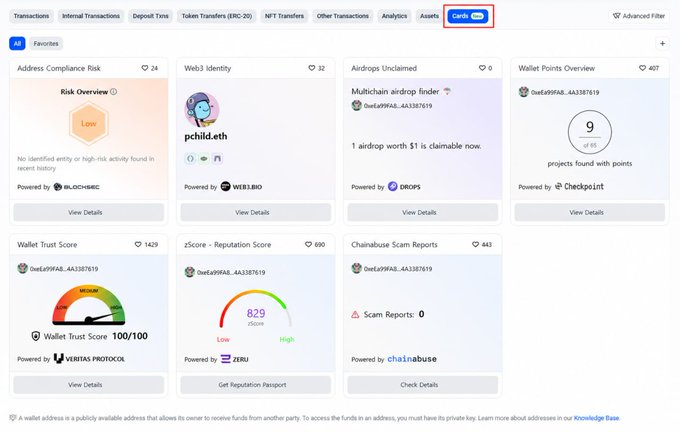View Details for Wallet Trust Score

(x=88, y=385)
